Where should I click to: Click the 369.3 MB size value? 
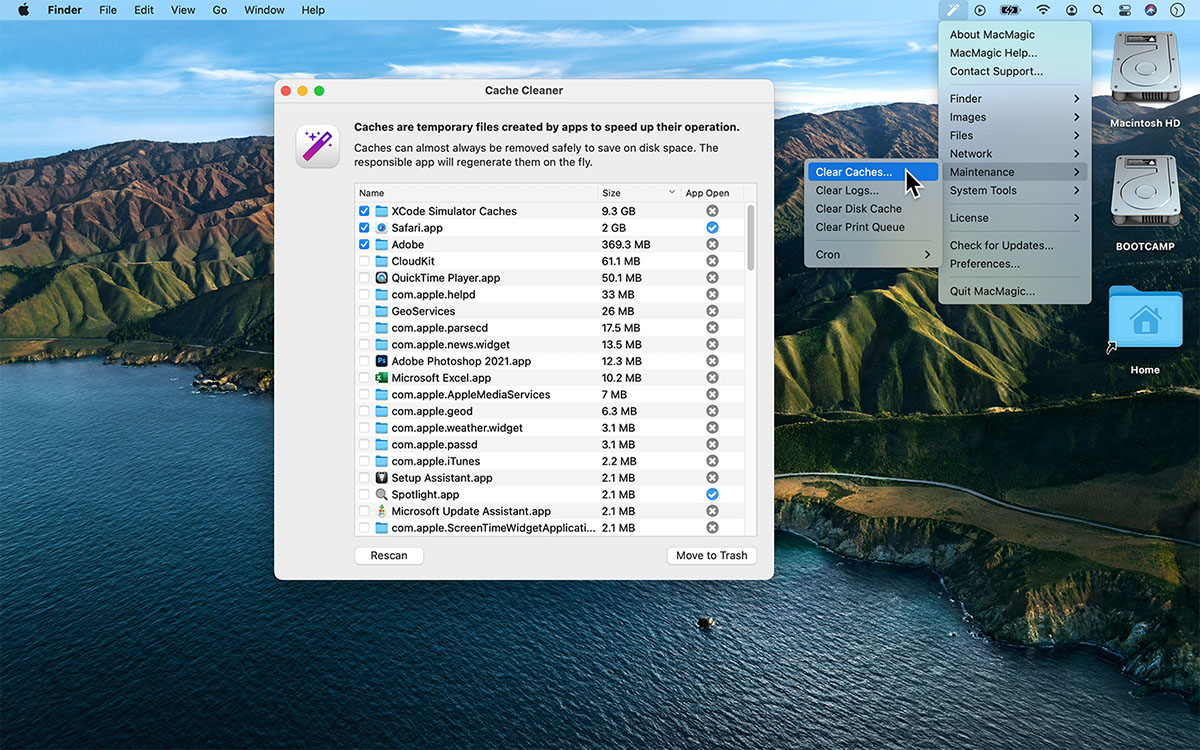point(626,245)
